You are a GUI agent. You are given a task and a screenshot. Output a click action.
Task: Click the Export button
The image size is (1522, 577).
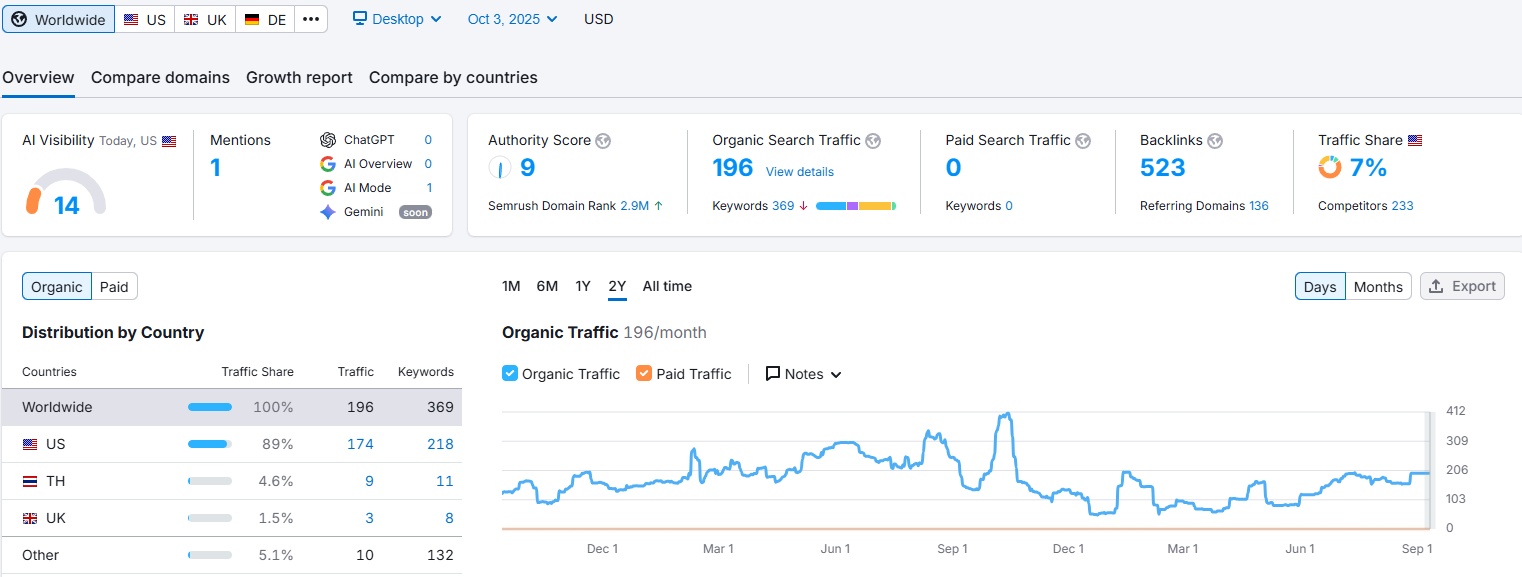coord(1462,287)
